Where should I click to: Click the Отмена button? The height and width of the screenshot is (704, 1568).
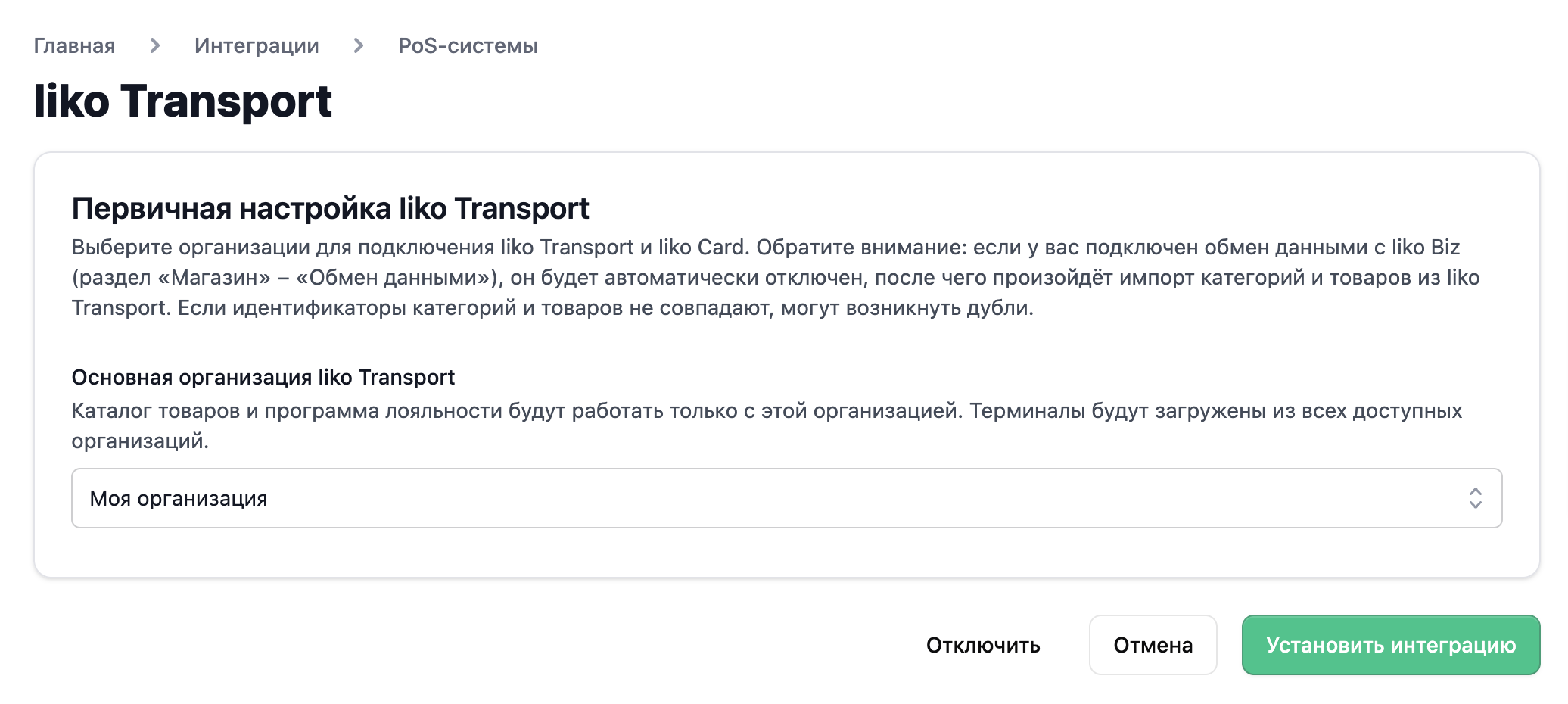tap(1153, 645)
